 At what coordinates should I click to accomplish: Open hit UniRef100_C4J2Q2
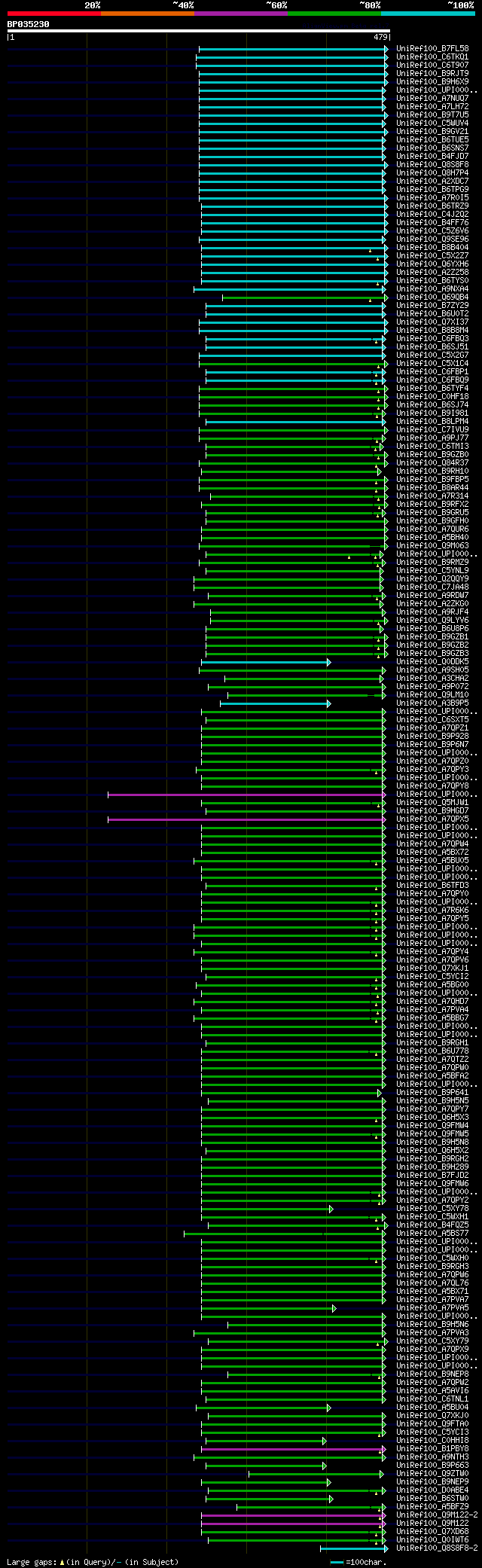(432, 215)
